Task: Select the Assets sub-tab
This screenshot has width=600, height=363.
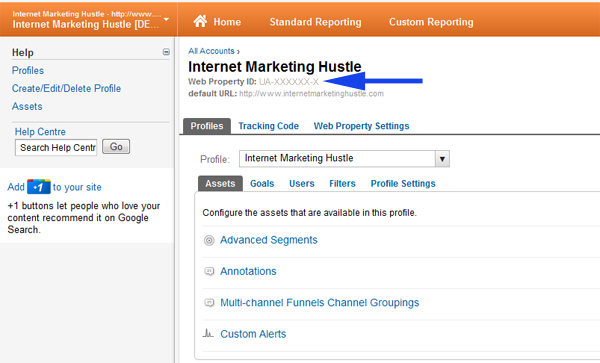Action: tap(220, 184)
